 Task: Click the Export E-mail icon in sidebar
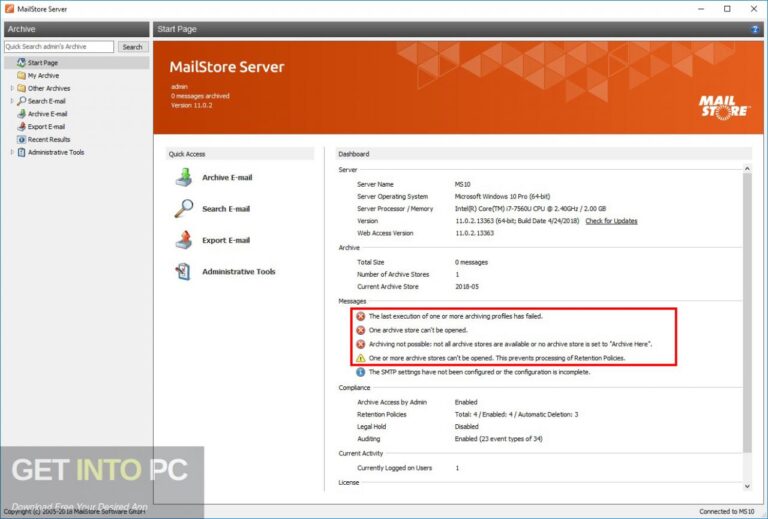point(21,126)
